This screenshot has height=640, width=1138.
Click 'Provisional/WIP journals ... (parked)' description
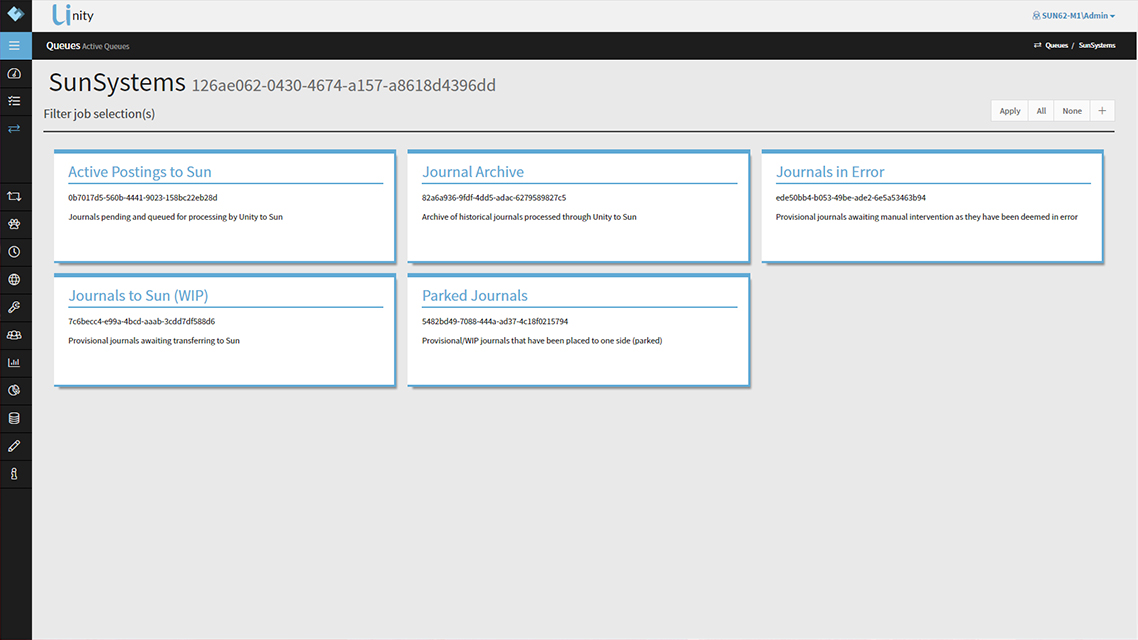point(542,340)
